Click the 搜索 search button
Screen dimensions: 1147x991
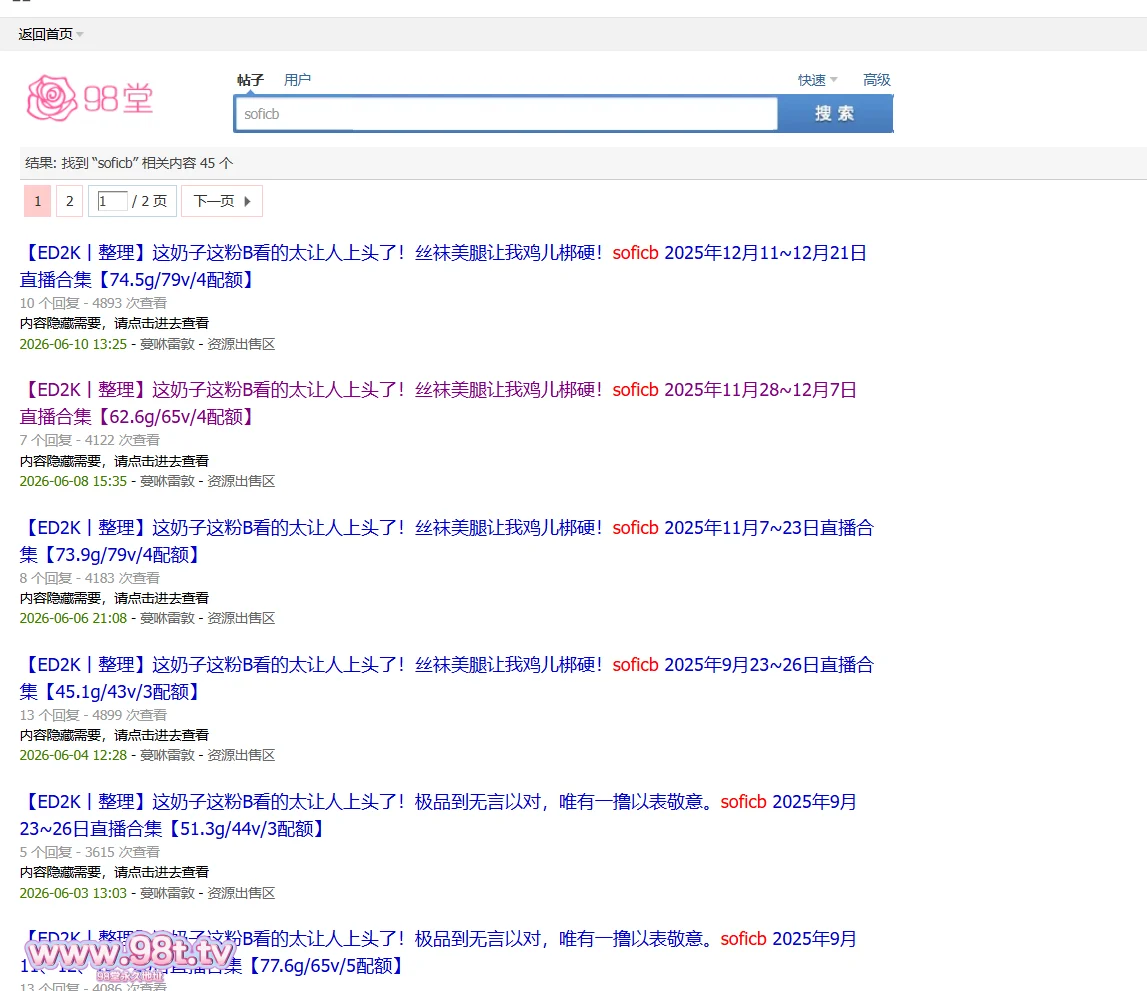click(x=835, y=114)
